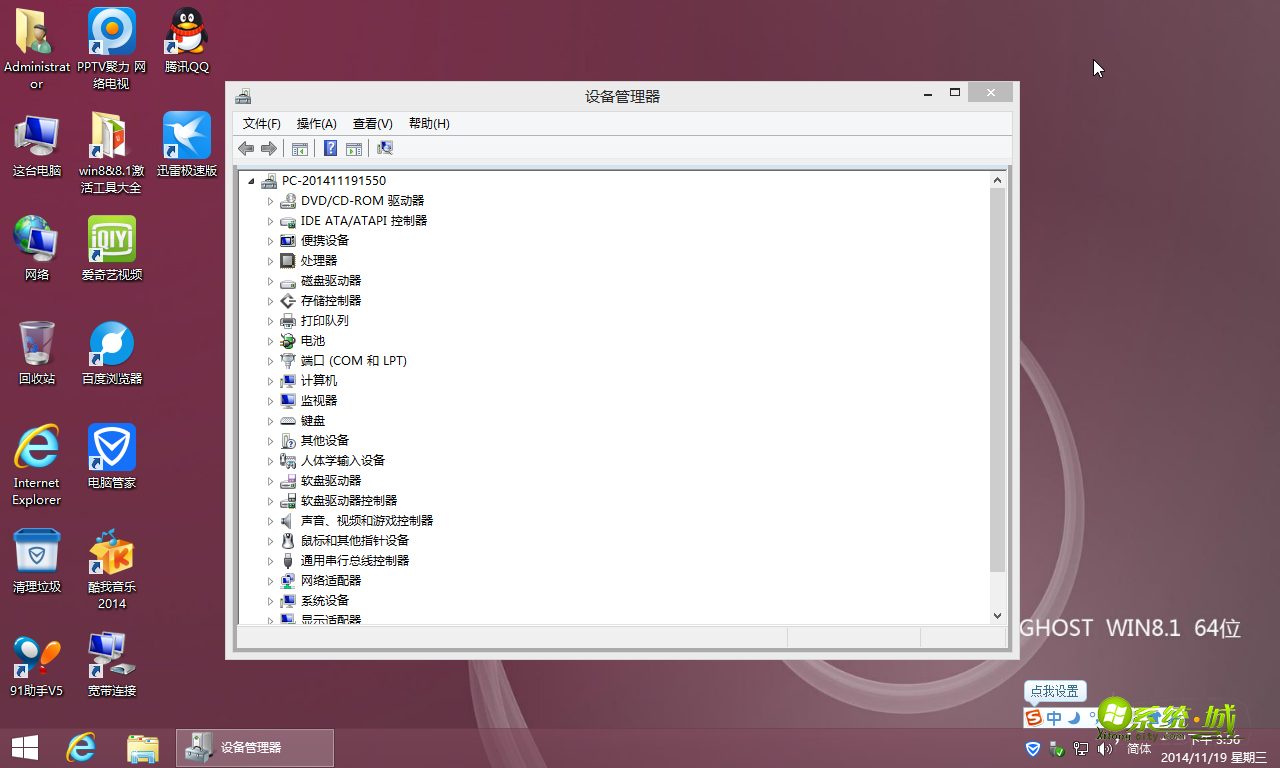
Task: Click the Scan for hardware changes icon
Action: point(385,148)
